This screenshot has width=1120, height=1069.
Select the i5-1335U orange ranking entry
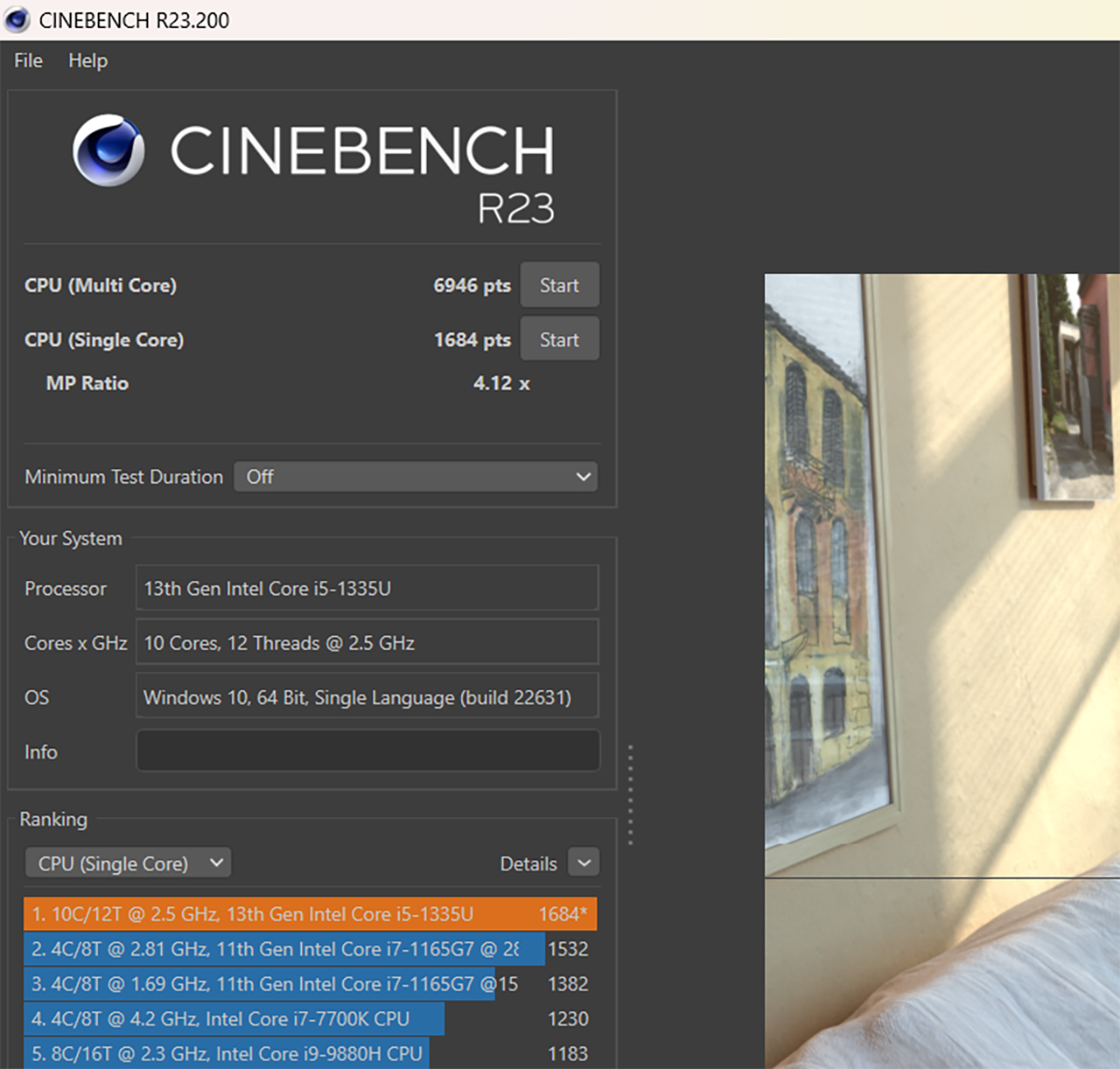pyautogui.click(x=310, y=914)
